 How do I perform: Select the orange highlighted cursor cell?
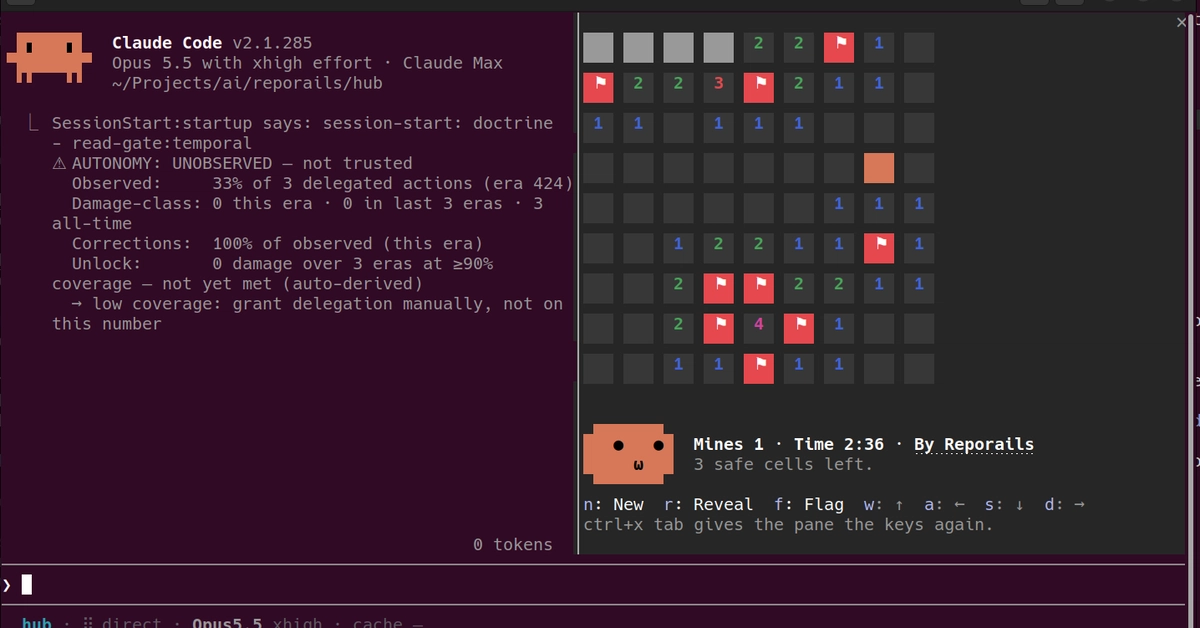879,168
